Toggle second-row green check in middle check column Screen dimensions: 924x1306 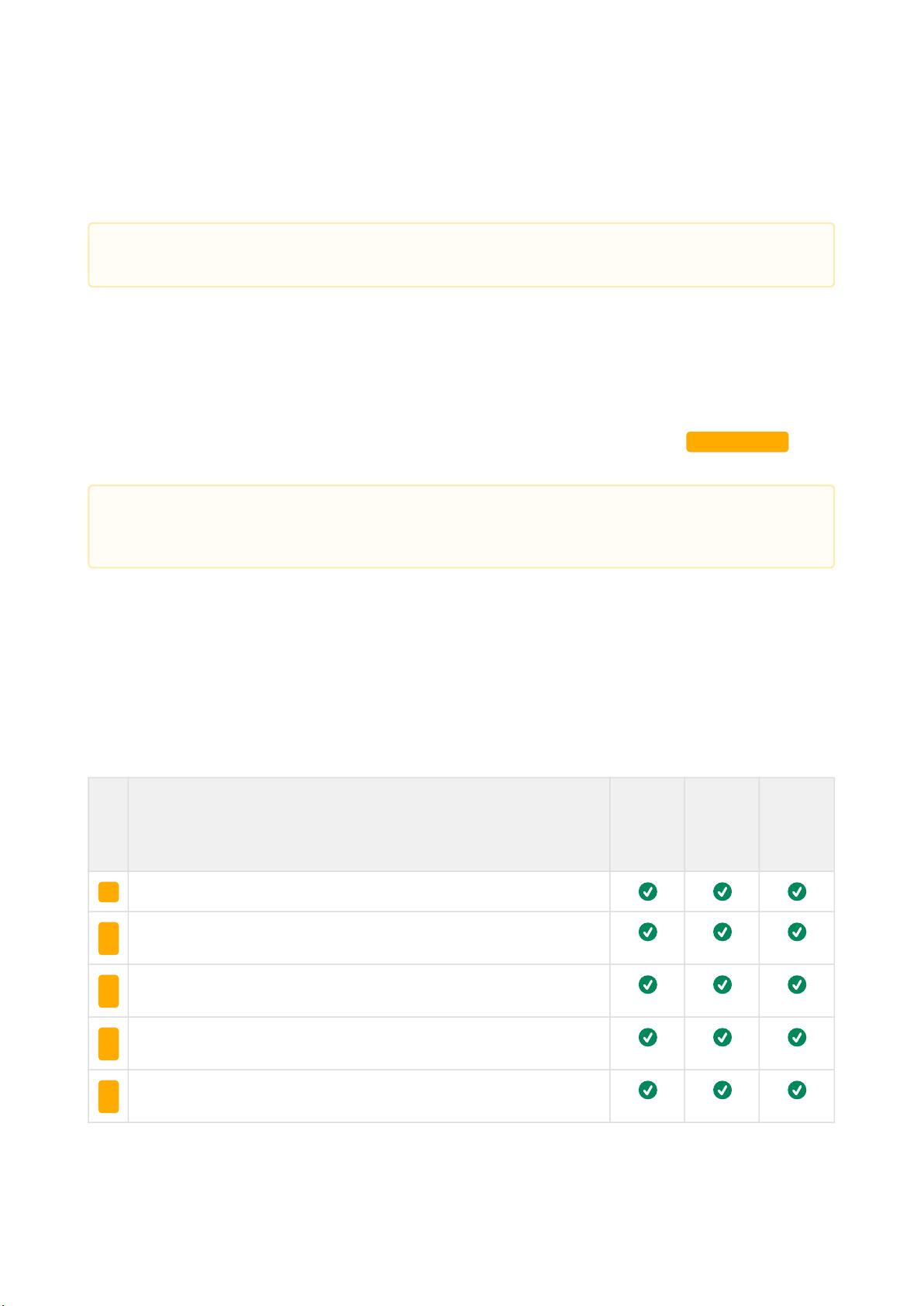click(722, 932)
